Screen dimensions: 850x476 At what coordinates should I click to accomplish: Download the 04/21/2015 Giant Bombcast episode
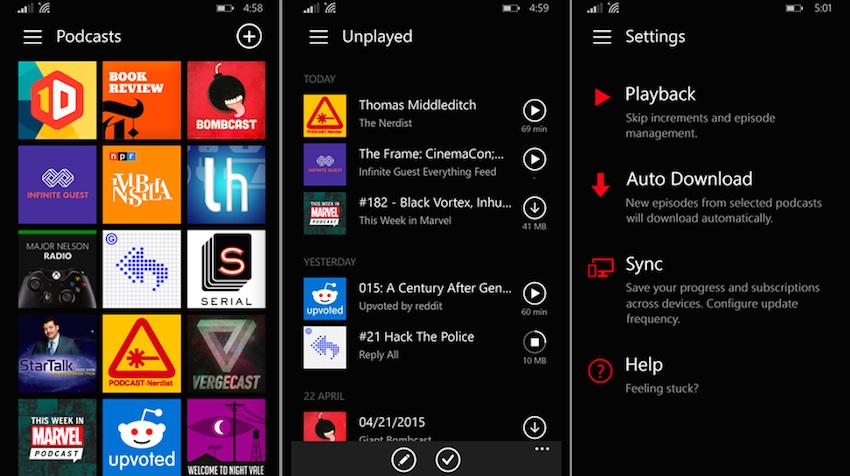point(534,427)
